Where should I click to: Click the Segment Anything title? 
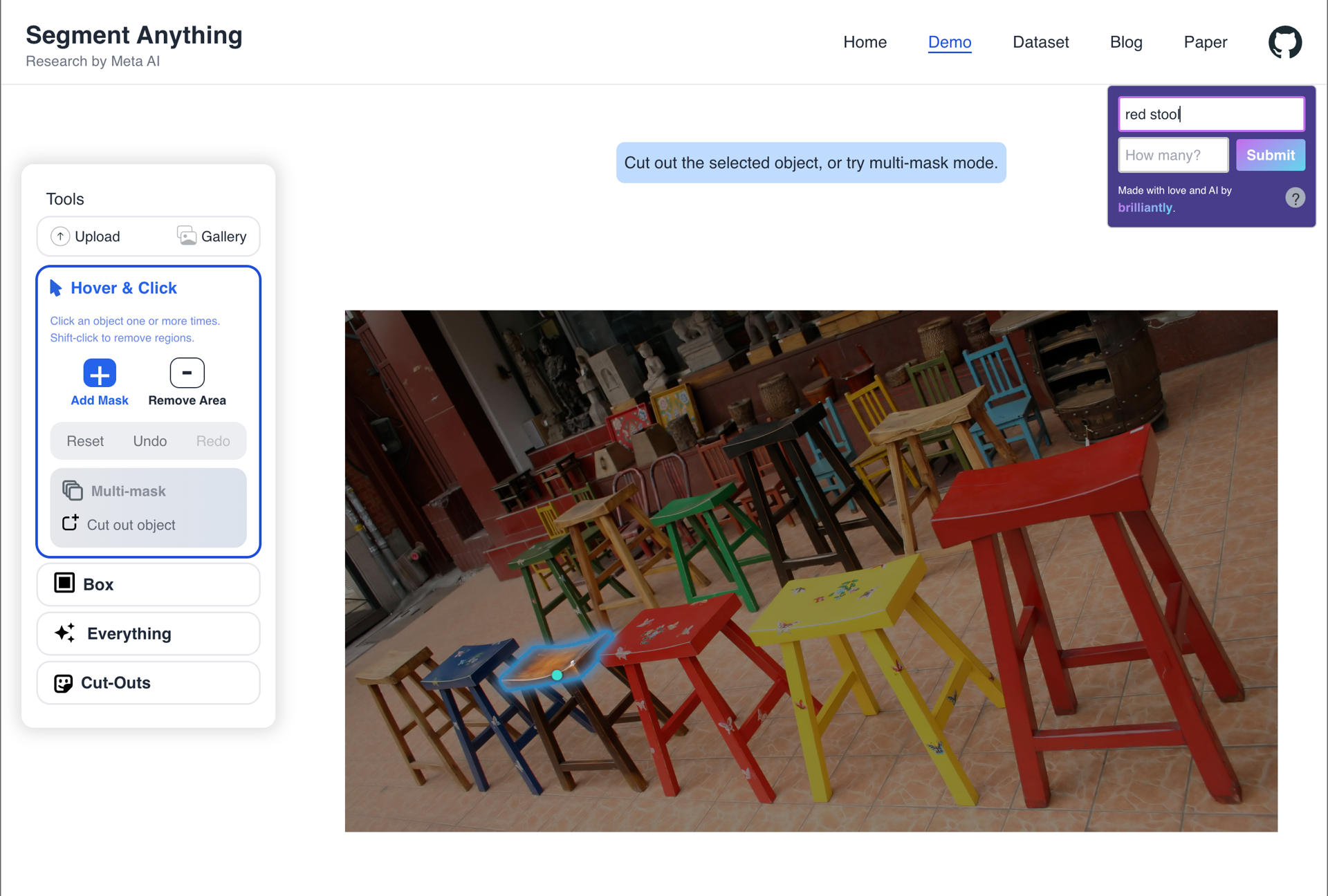coord(134,35)
